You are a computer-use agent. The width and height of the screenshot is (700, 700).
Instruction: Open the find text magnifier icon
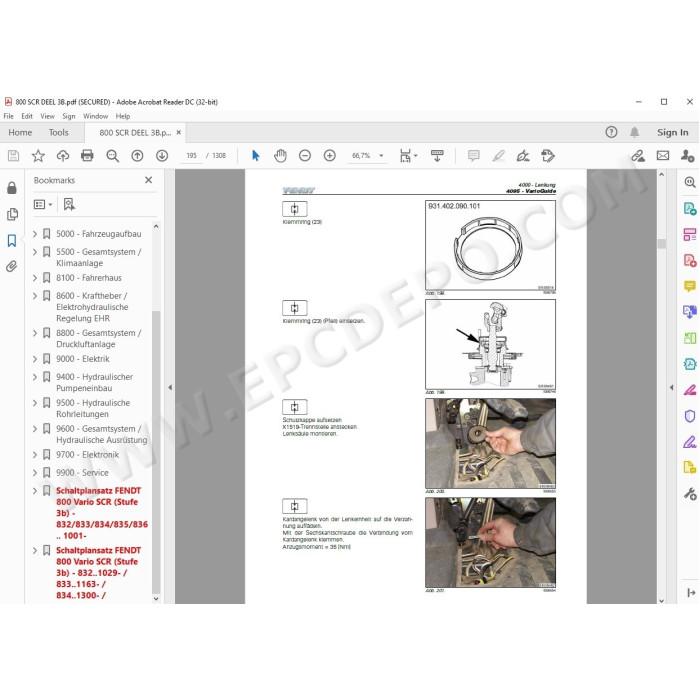pos(112,156)
